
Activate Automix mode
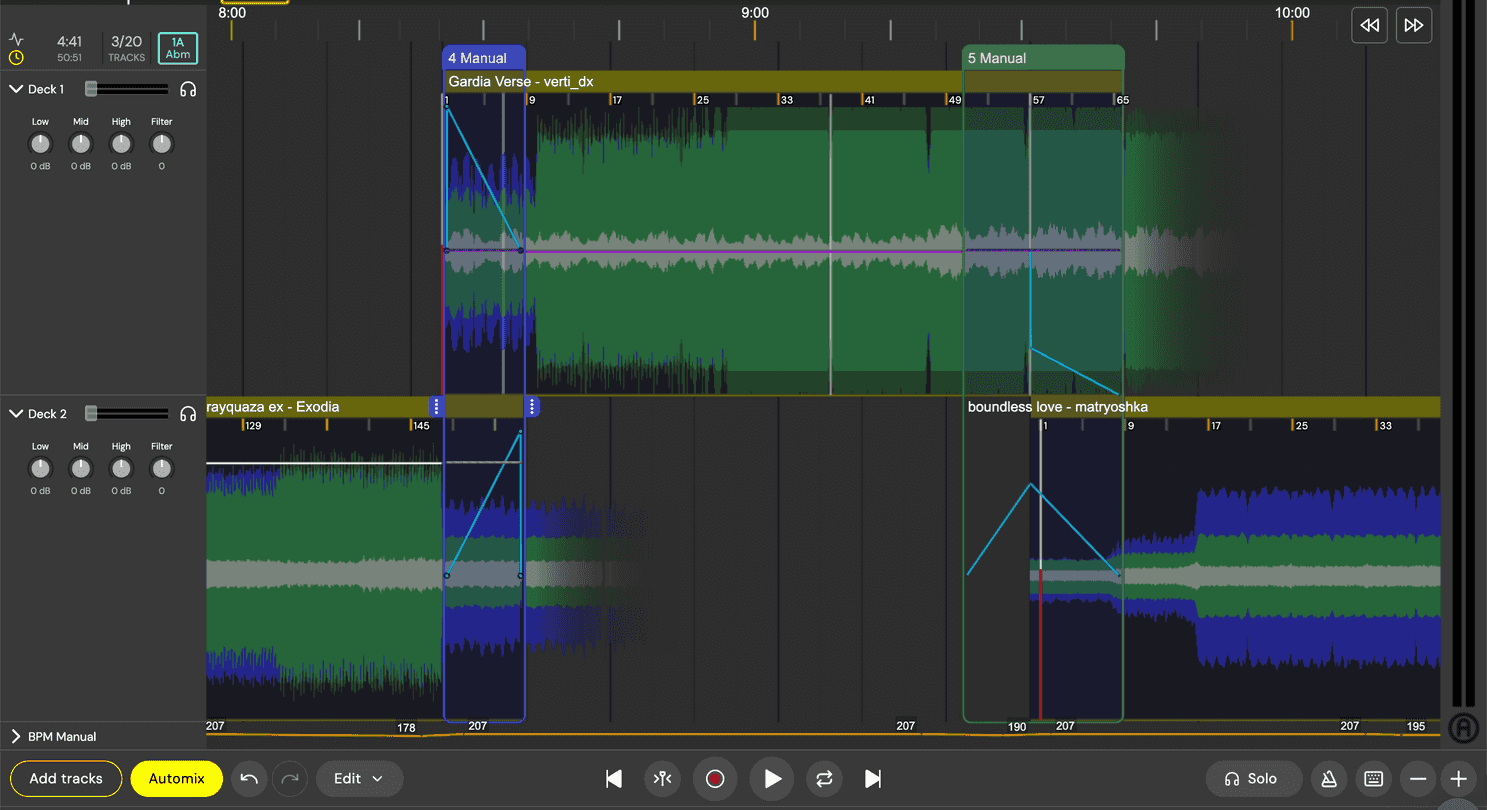(x=176, y=779)
